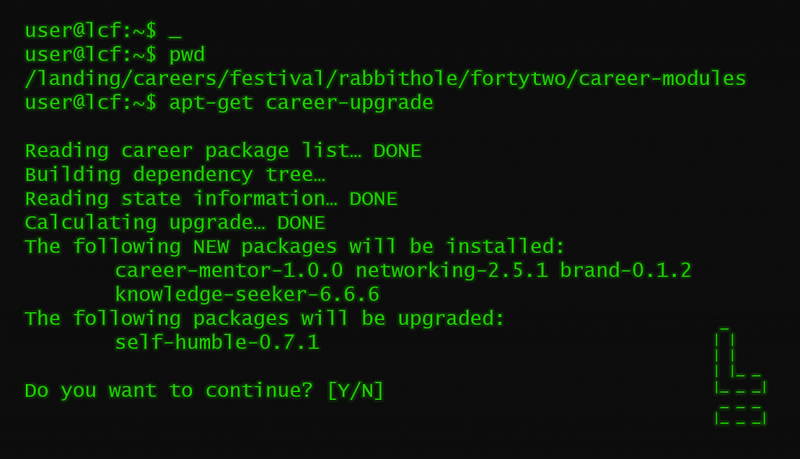Screen dimensions: 800x459
Task: Select the self-humble-0.7.1 upgrade package
Action: [x=217, y=343]
